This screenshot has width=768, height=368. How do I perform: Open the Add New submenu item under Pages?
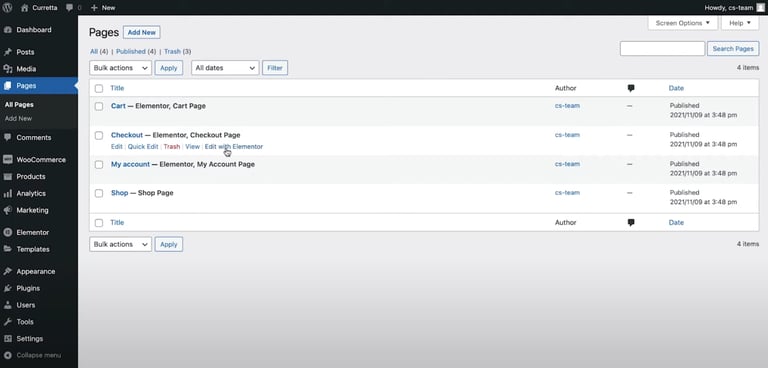(x=19, y=119)
